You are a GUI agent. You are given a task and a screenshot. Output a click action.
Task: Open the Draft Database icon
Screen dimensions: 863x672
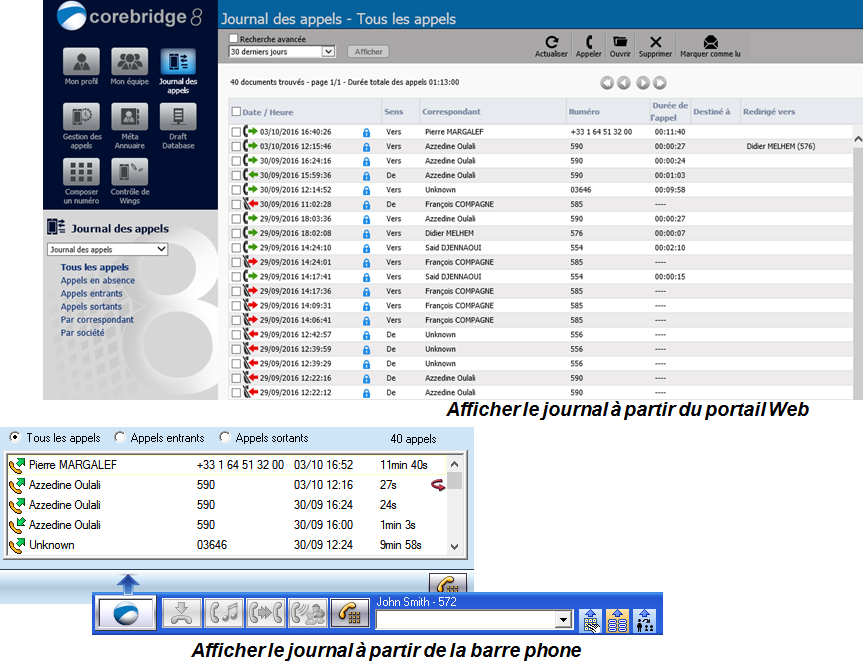(x=177, y=117)
